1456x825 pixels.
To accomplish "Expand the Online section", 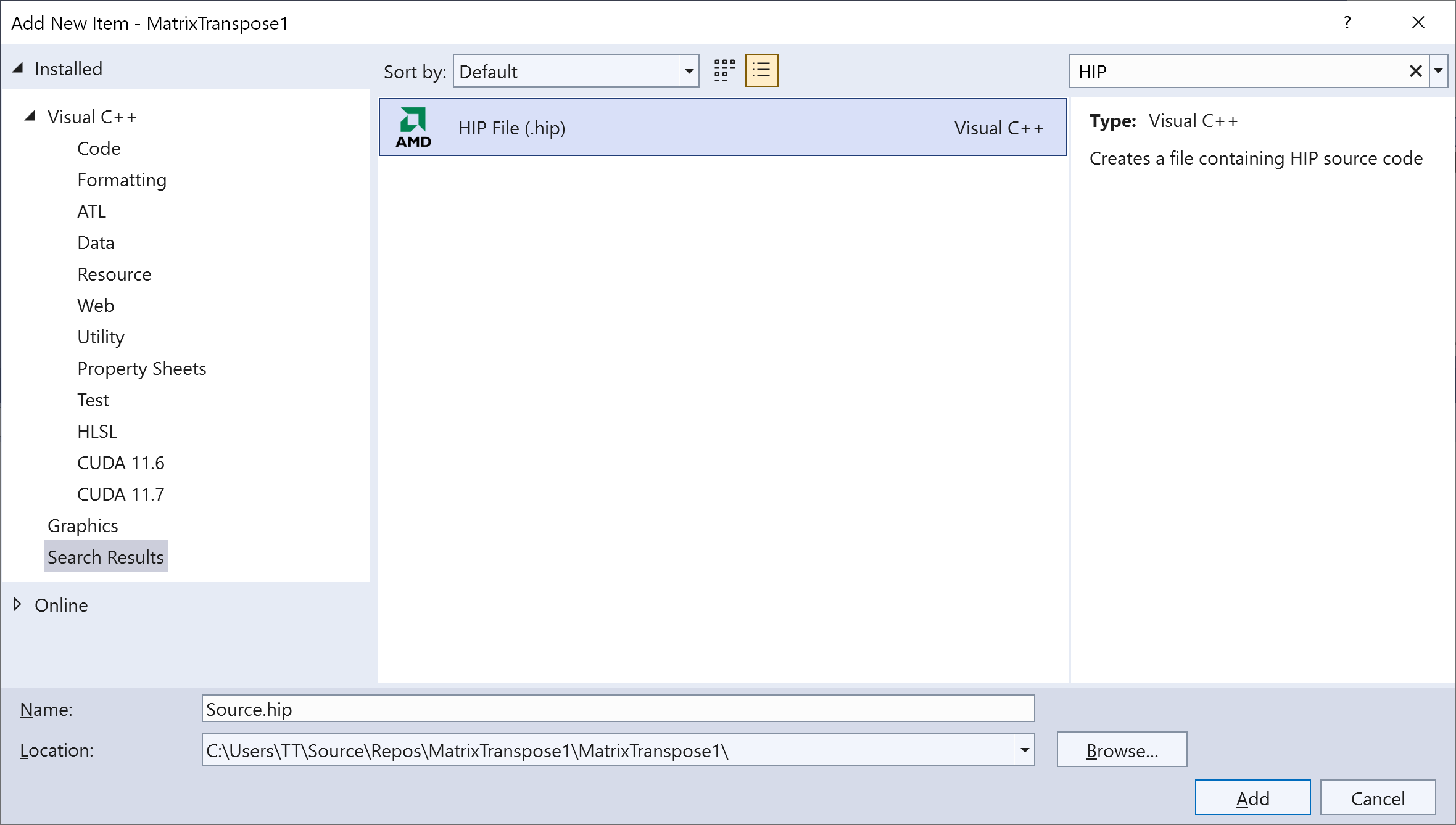I will (18, 605).
